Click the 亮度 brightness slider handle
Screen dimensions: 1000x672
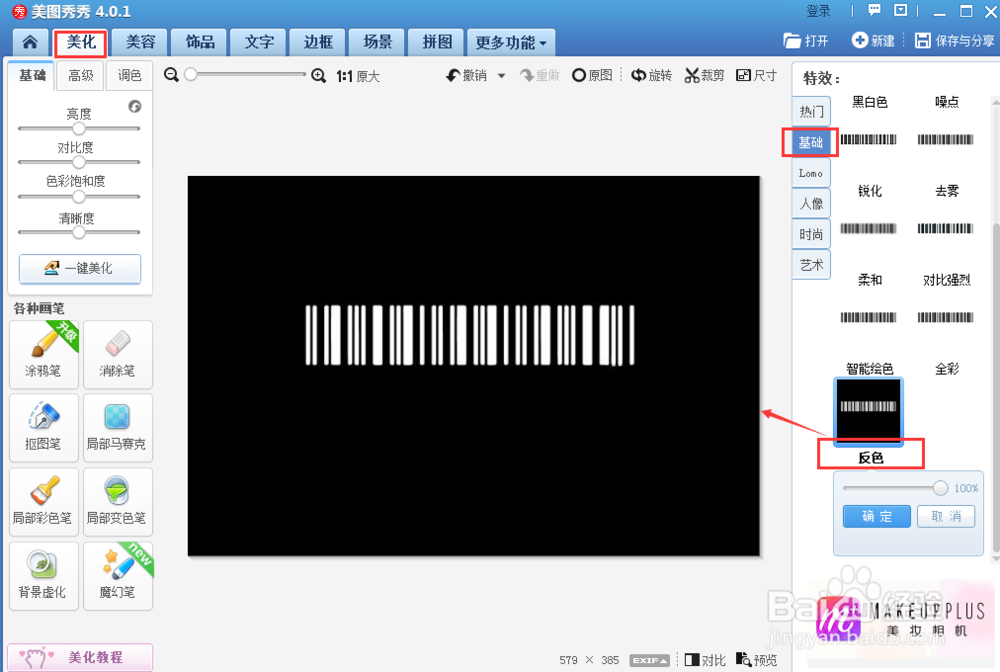tap(78, 129)
